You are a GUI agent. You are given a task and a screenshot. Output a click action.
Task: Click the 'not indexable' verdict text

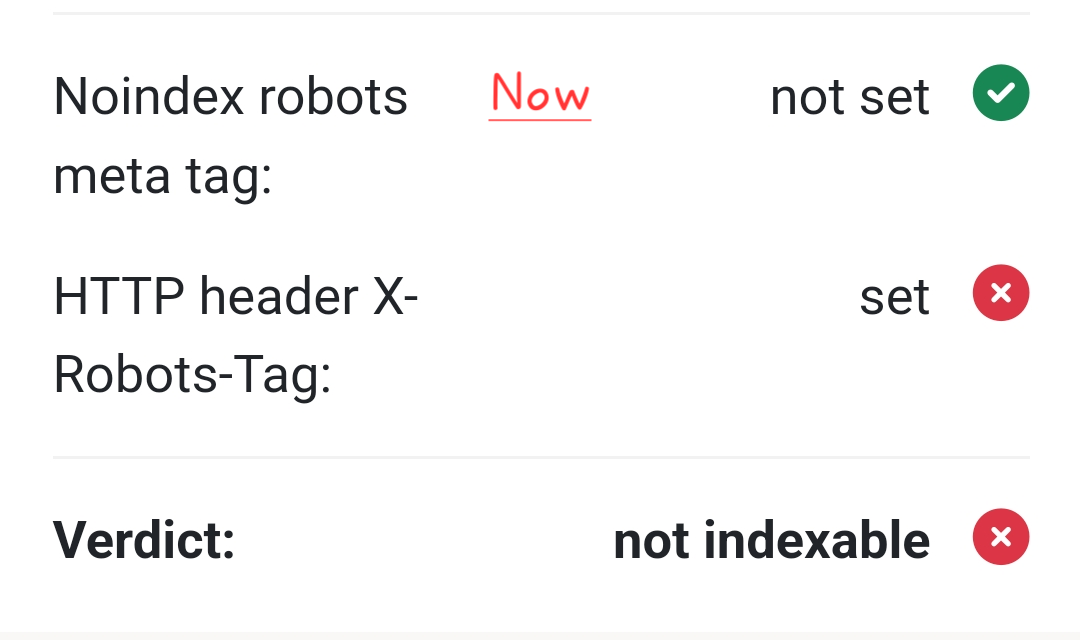coord(772,539)
